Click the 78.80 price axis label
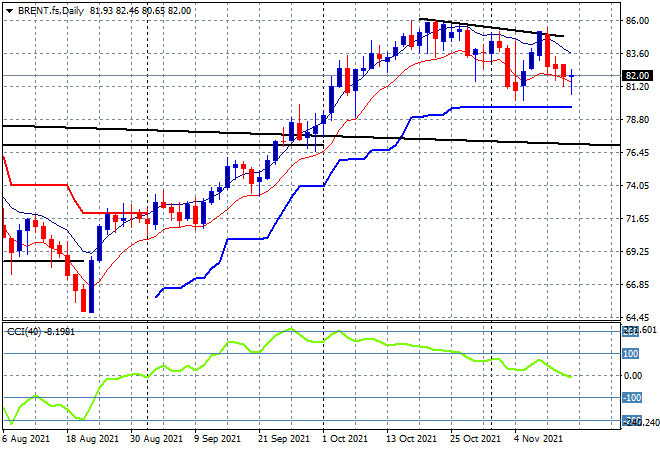Screen dimensions: 660x450 point(637,120)
